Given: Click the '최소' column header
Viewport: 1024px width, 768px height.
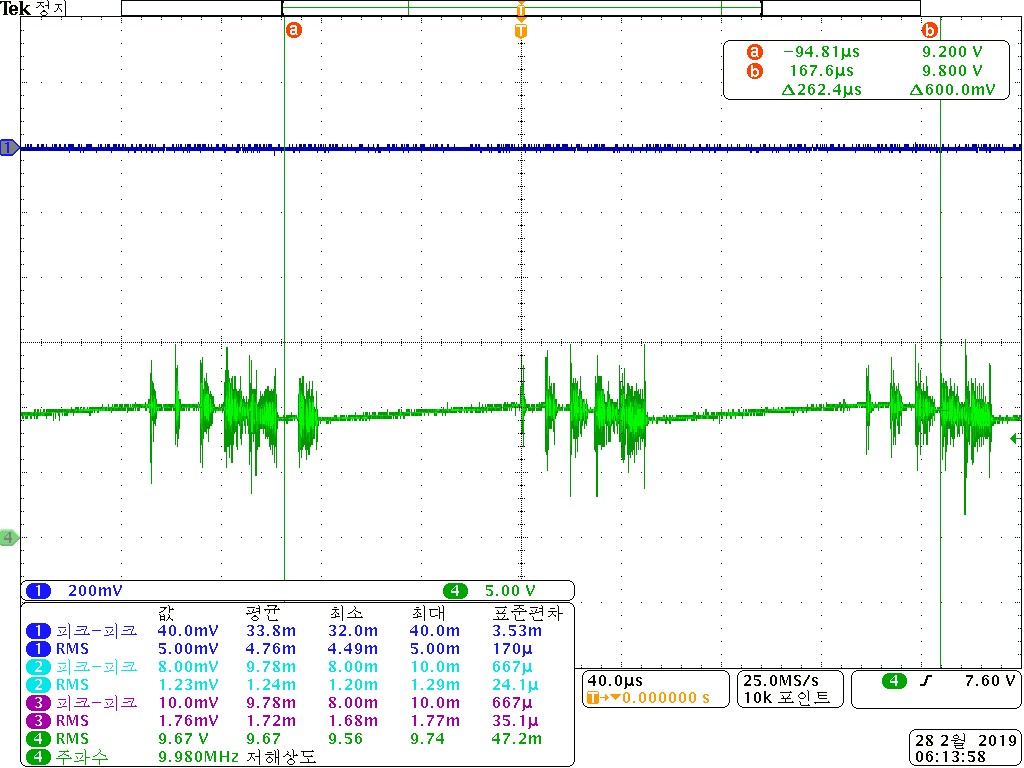Looking at the screenshot, I should coord(346,613).
